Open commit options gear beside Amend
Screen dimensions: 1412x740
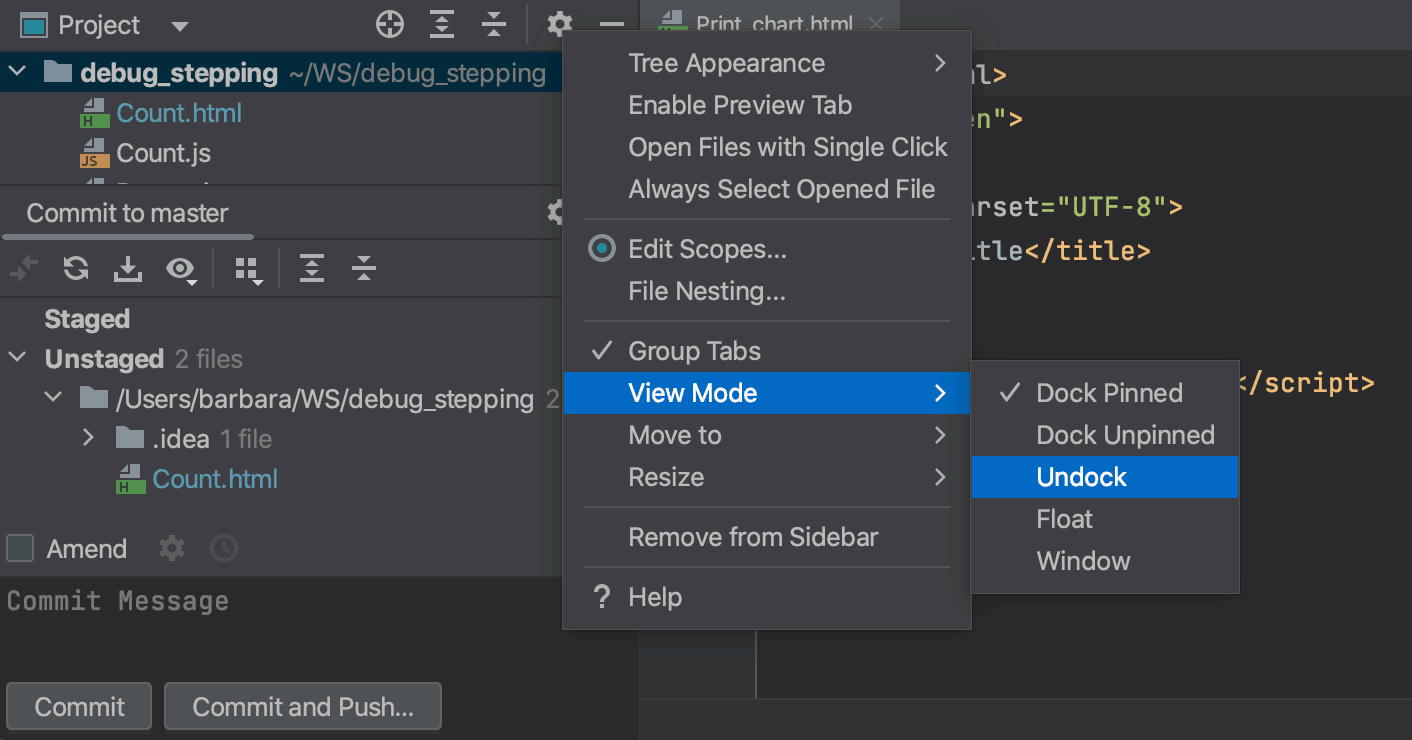point(172,548)
